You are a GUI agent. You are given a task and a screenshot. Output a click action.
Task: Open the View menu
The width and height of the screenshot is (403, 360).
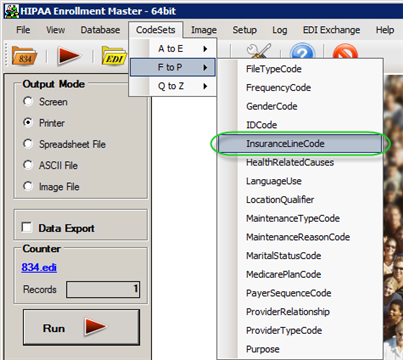click(x=55, y=30)
